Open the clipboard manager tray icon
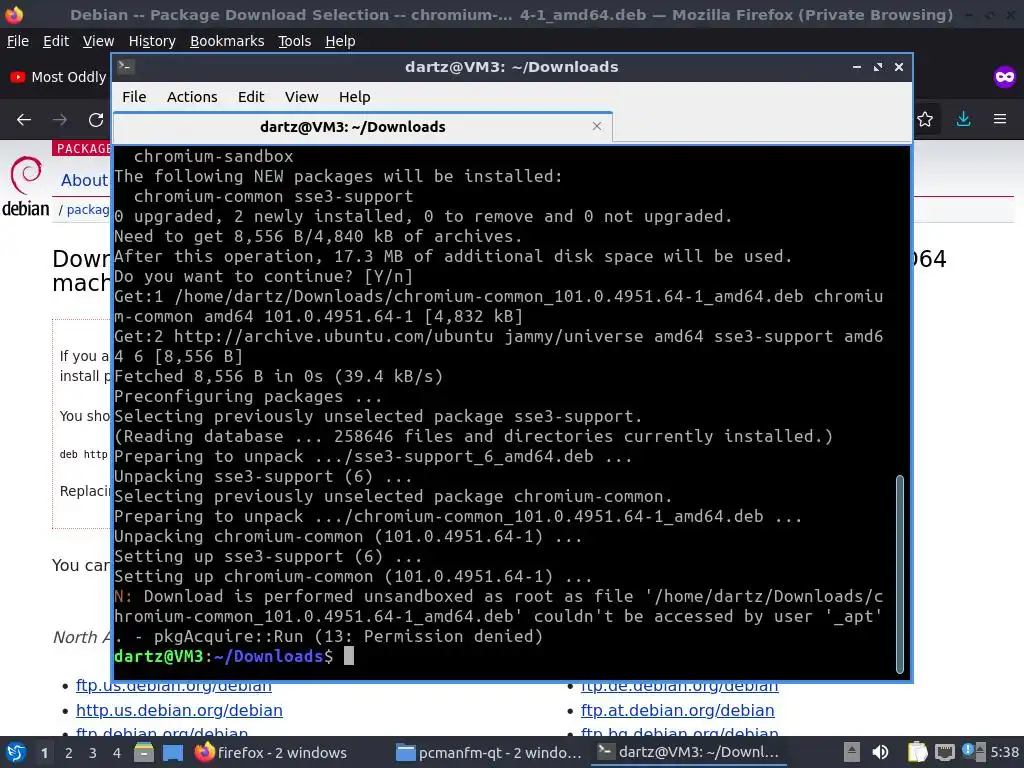The image size is (1024, 768). coord(917,752)
